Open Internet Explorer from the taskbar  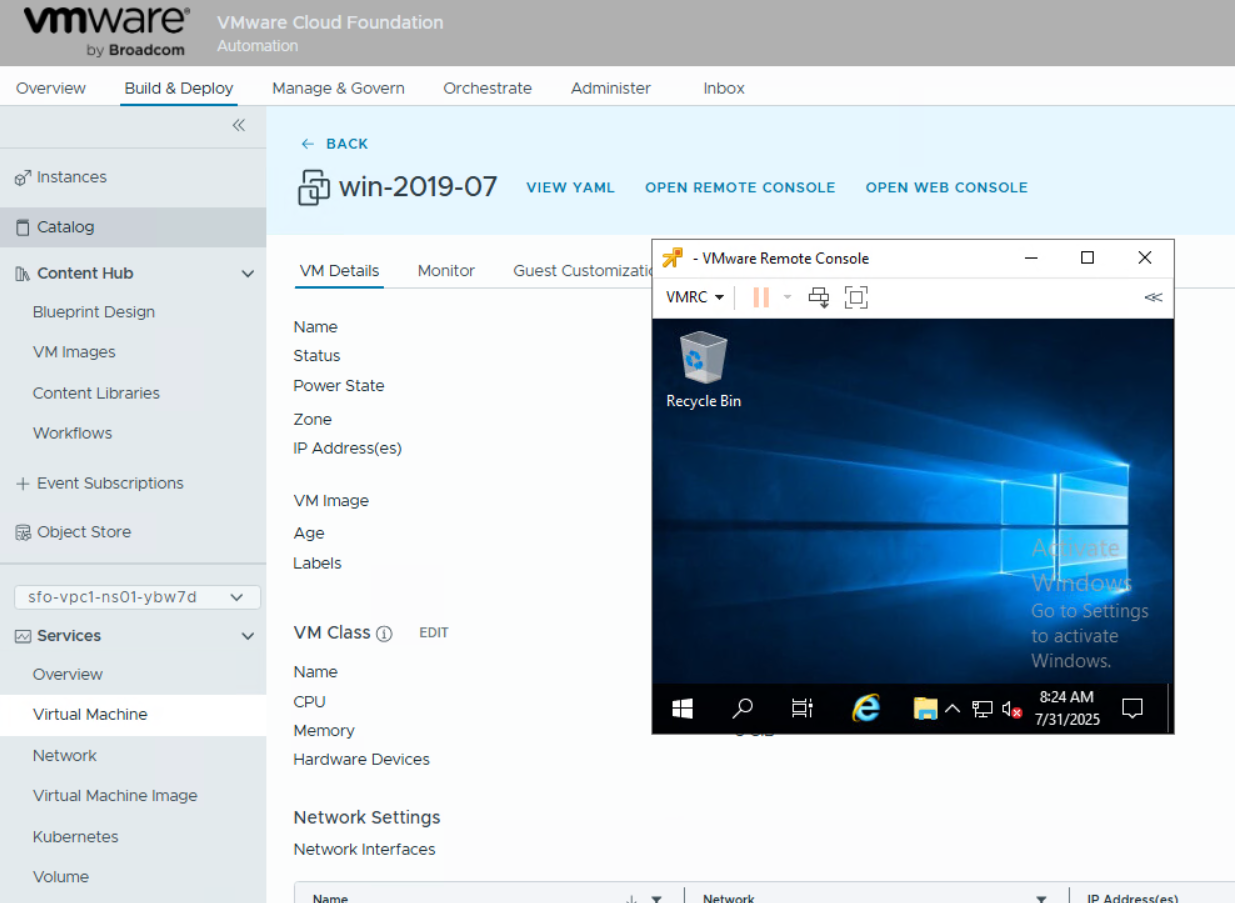pos(865,708)
